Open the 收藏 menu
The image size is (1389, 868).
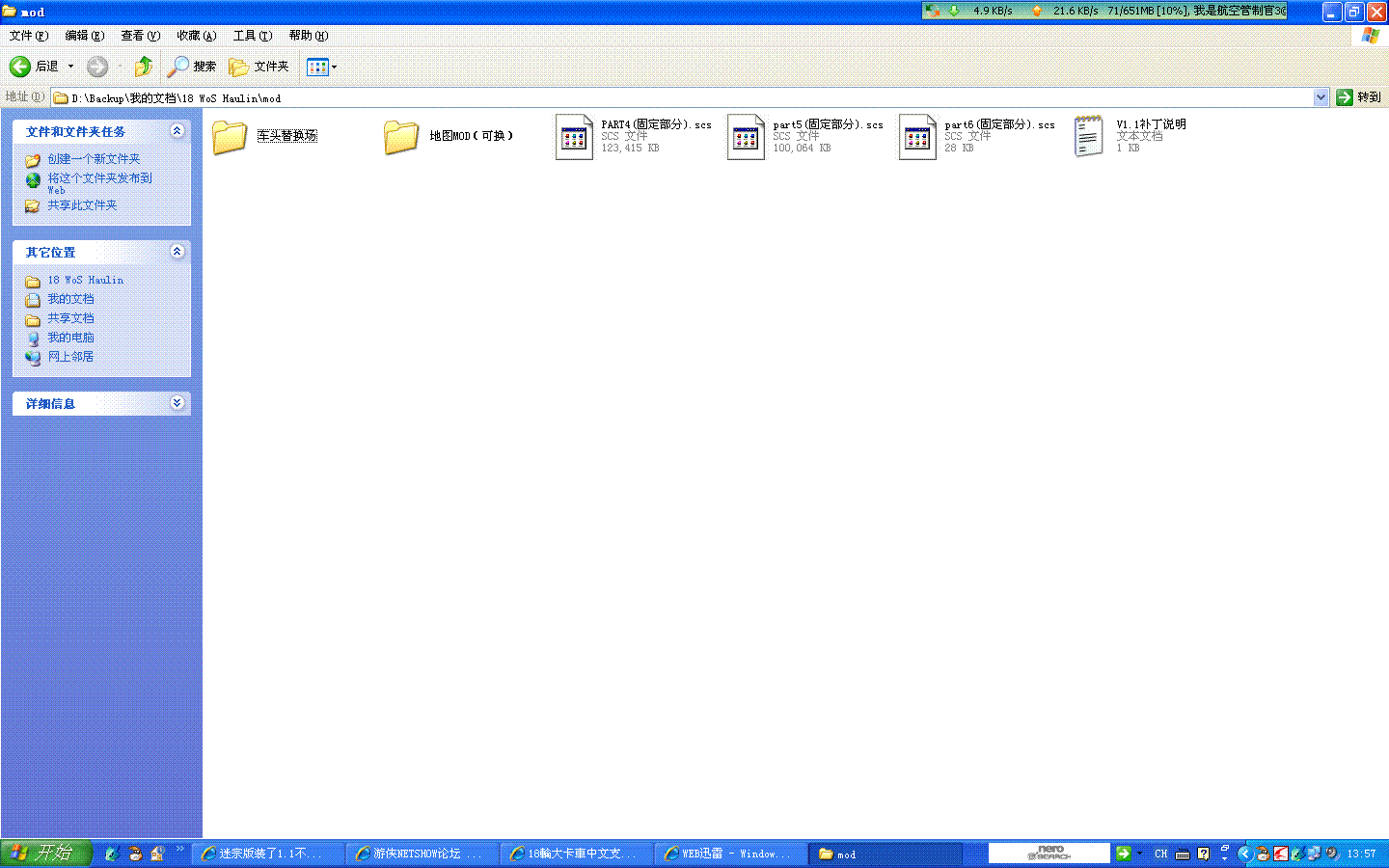tap(196, 36)
